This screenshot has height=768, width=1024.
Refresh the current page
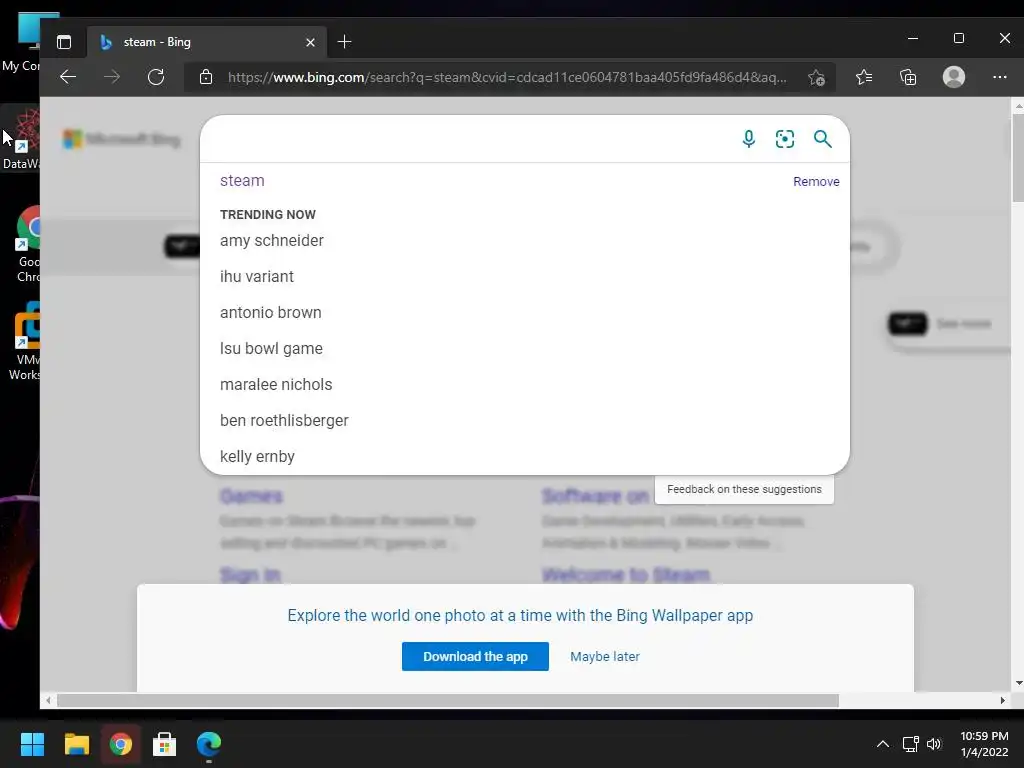155,77
